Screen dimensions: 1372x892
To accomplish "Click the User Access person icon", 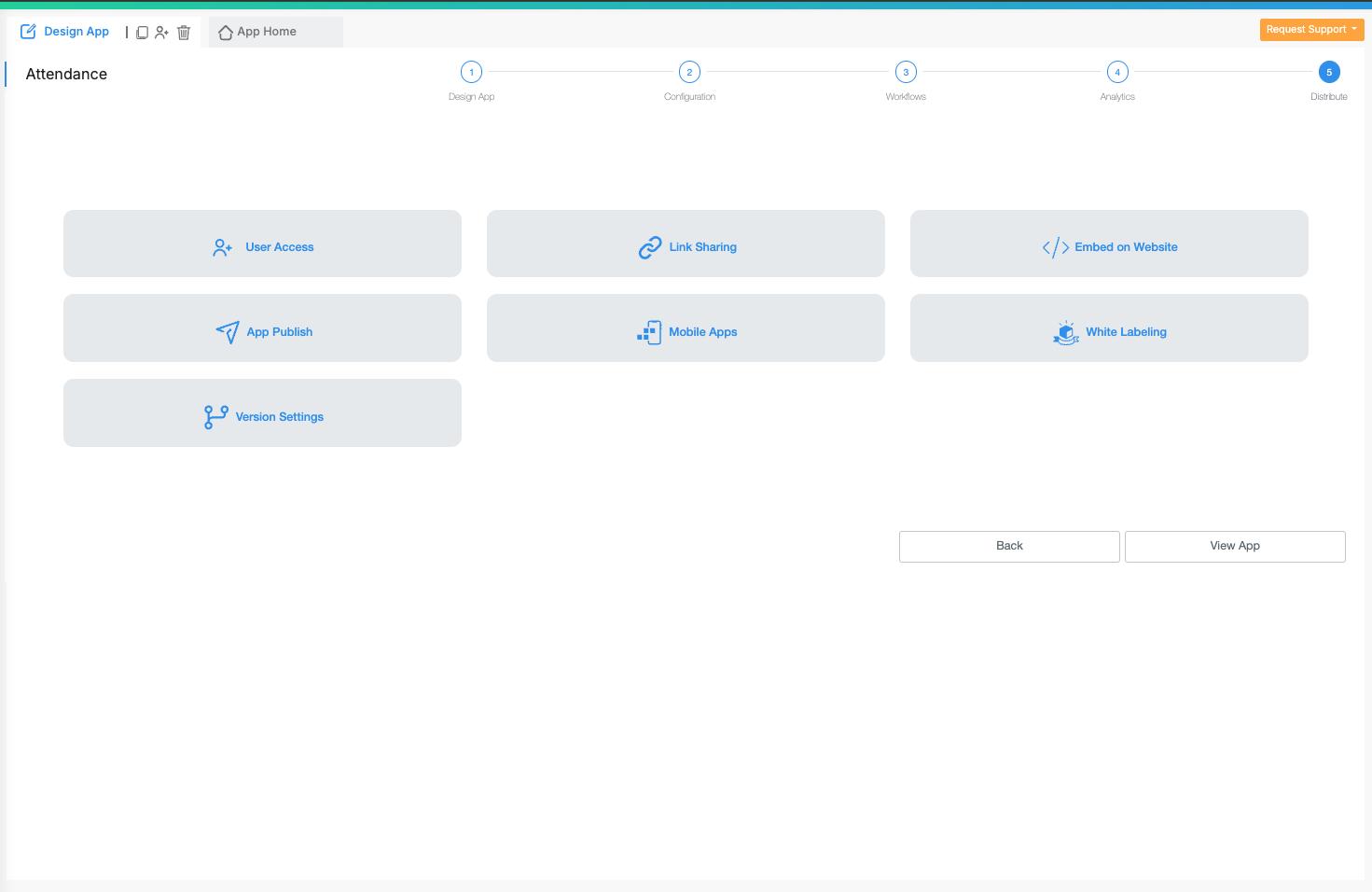I will click(222, 247).
